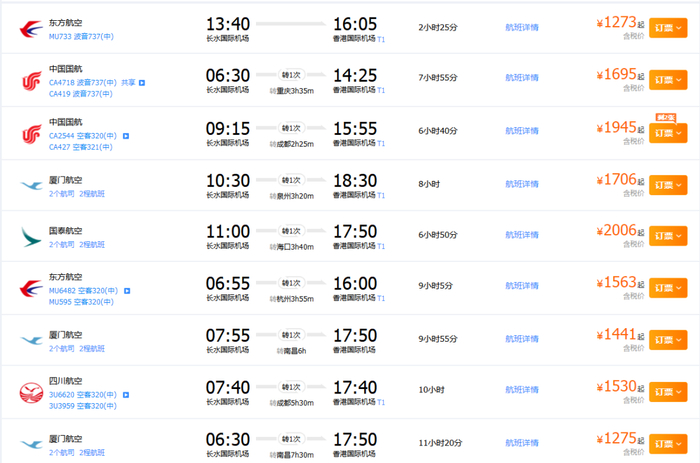Open flight number link MU733
Viewport: 700px width, 463px height.
[60, 36]
